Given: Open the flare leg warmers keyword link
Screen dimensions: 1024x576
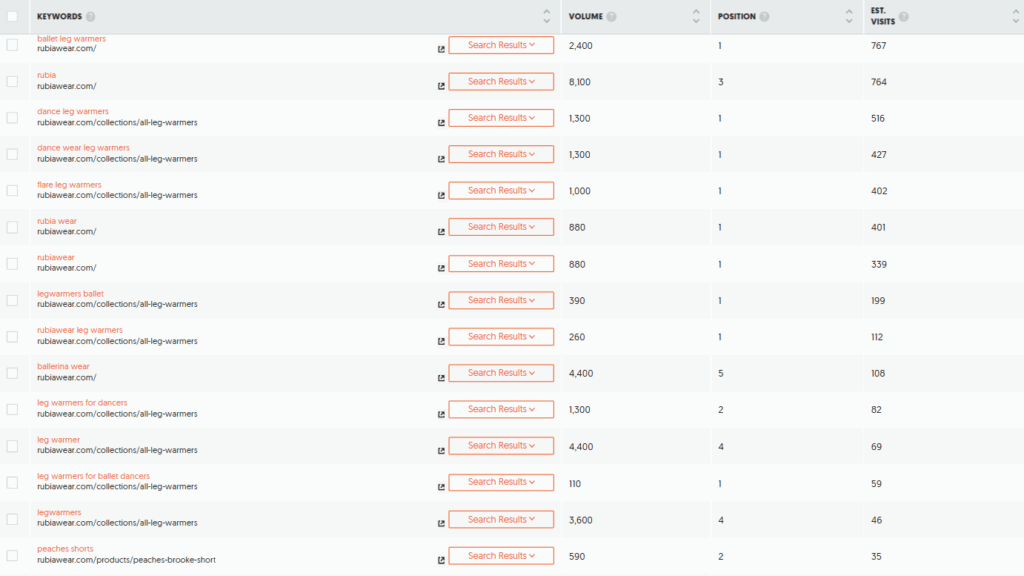Looking at the screenshot, I should tap(69, 185).
